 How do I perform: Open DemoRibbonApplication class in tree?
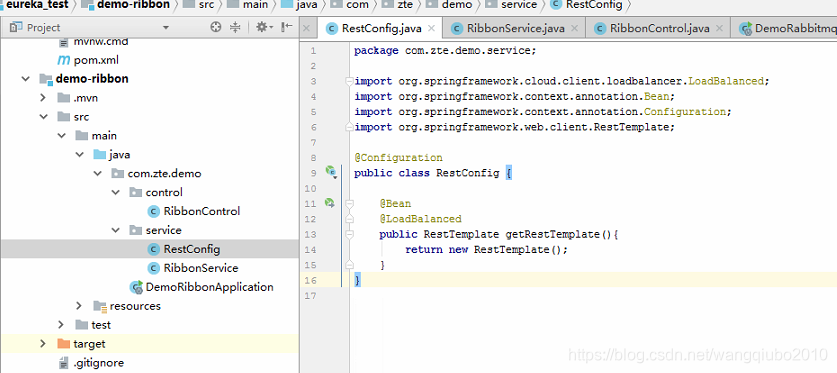coord(209,287)
